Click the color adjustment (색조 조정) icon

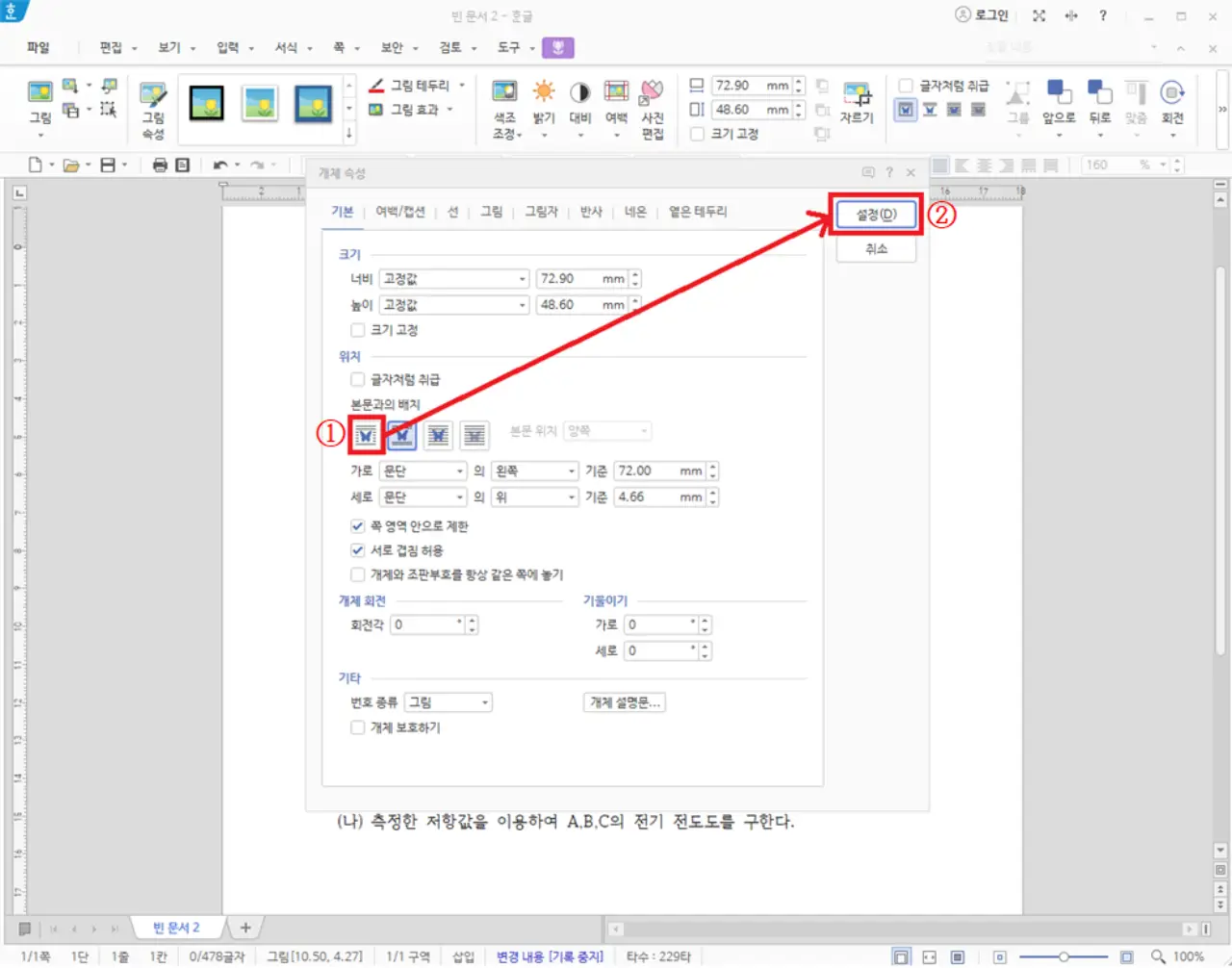[504, 101]
